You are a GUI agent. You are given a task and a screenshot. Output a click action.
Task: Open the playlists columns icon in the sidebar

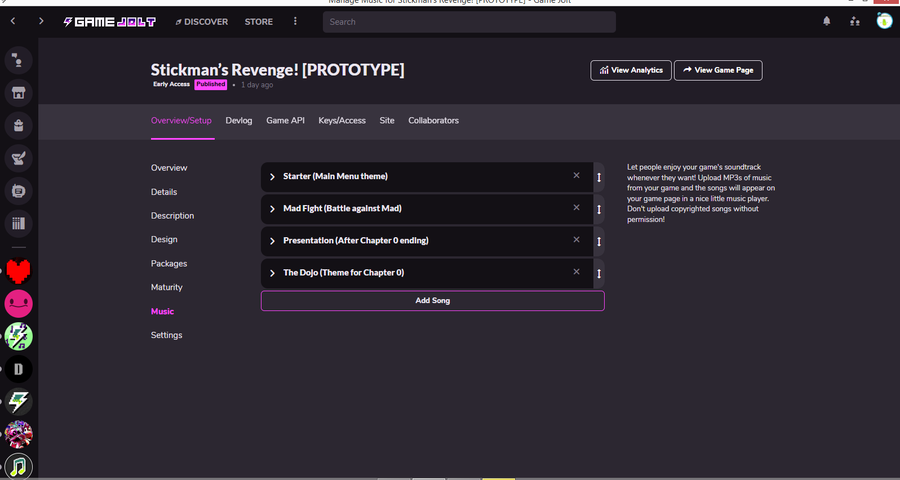tap(18, 224)
